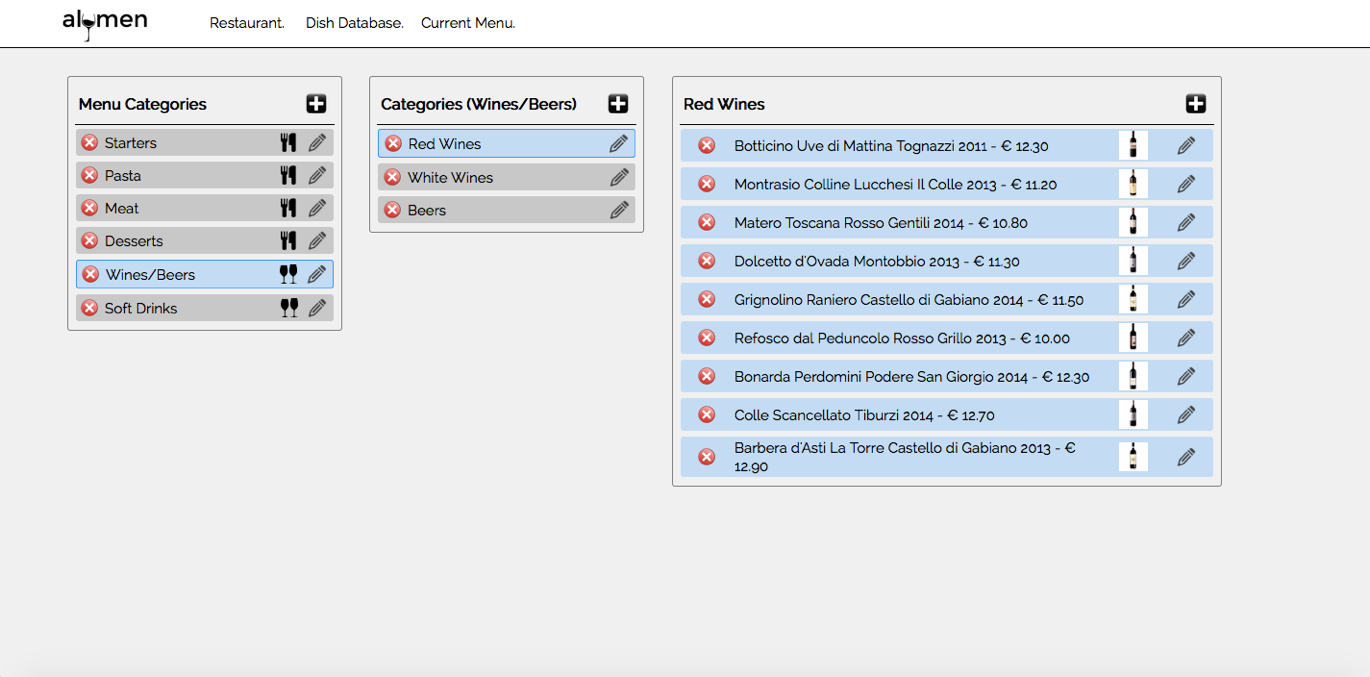Open bottle thumbnail for Montrasio Colline Lucchesi
1370x677 pixels.
coord(1133,183)
